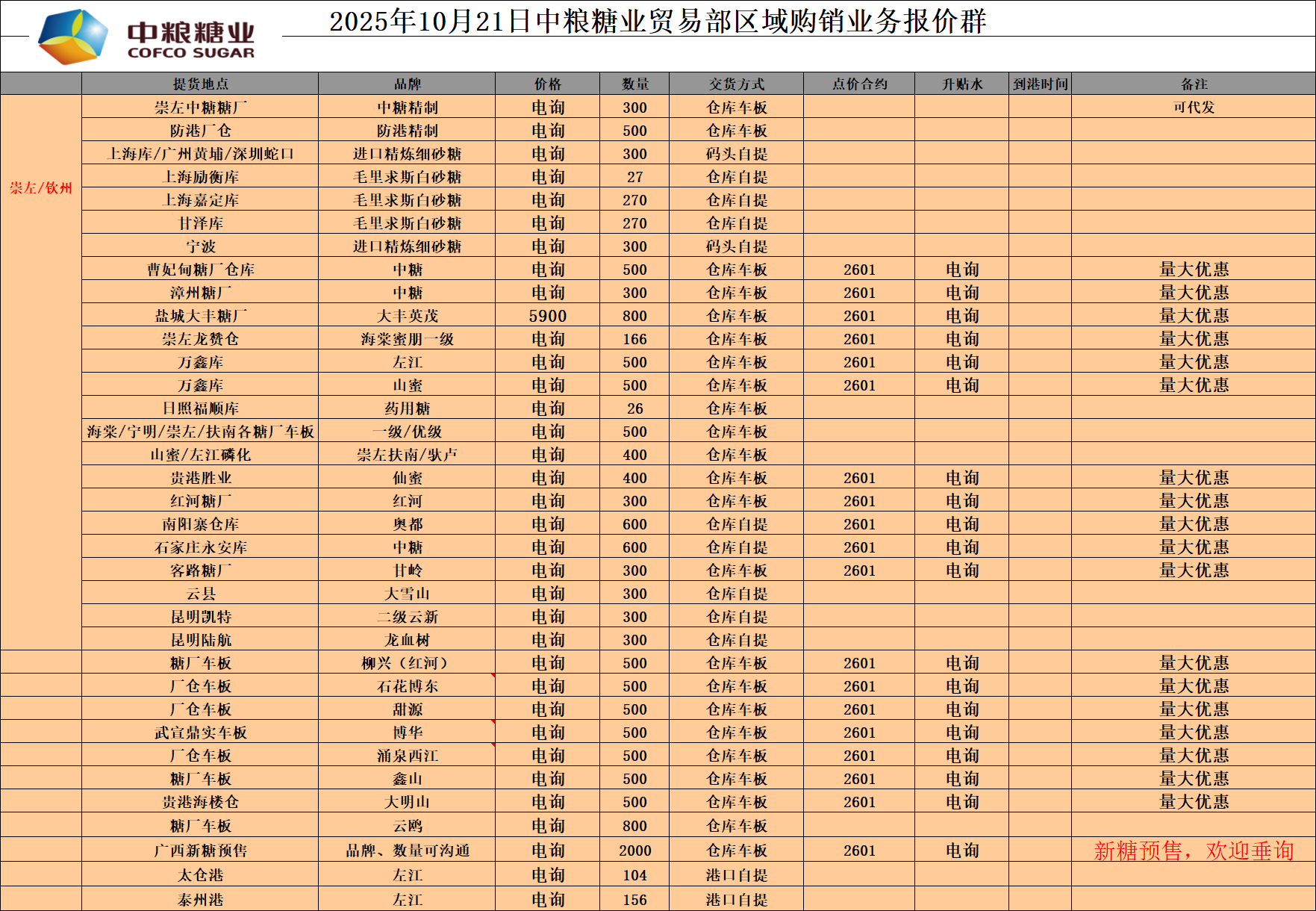This screenshot has height=911, width=1316.
Task: Select the 太仓港 location cell
Action: (200, 875)
